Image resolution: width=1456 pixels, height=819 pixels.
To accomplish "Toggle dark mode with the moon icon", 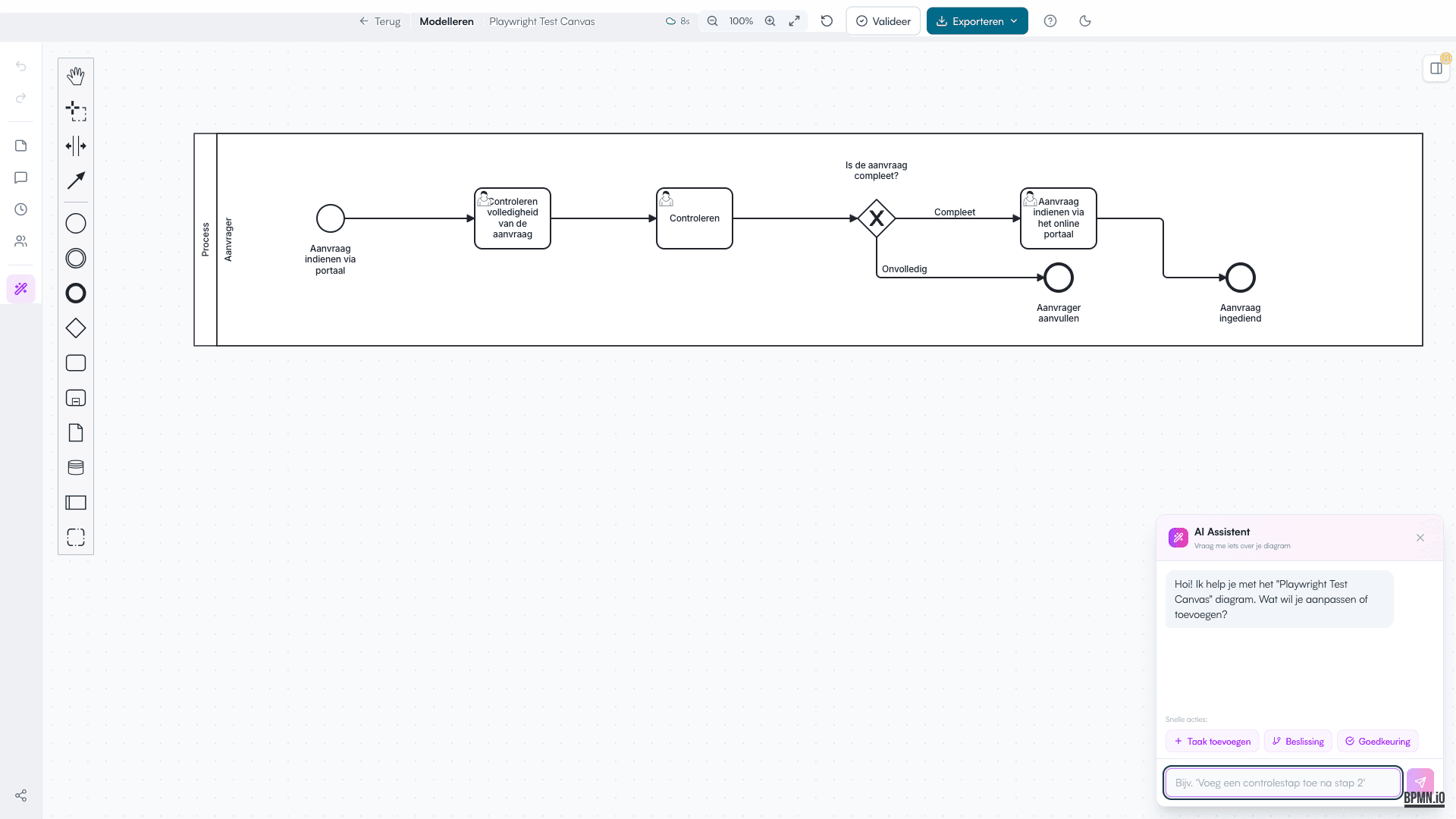I will (x=1085, y=21).
